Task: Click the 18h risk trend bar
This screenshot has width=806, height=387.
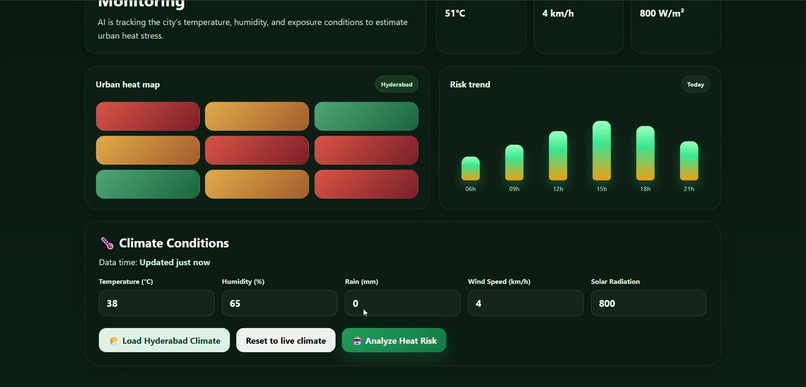Action: tap(645, 153)
